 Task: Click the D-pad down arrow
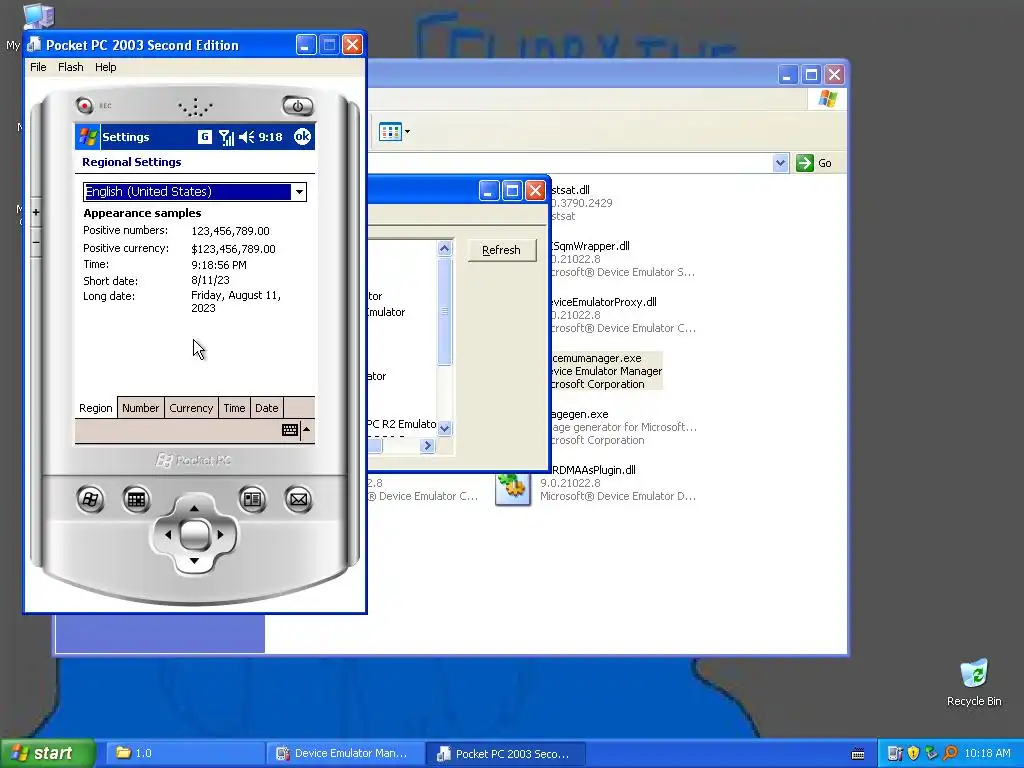coord(194,562)
